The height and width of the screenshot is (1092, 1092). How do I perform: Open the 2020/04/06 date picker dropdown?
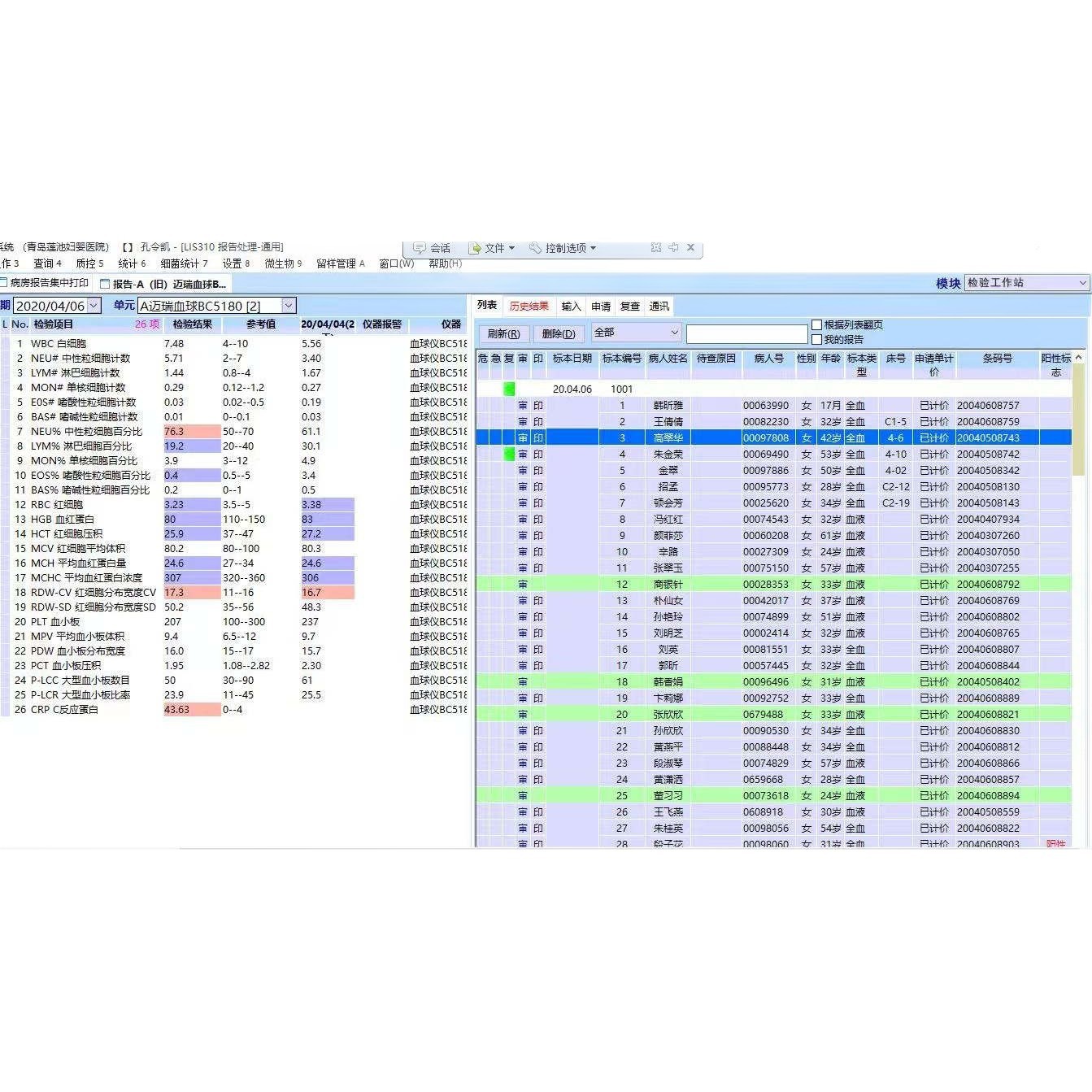(x=94, y=305)
